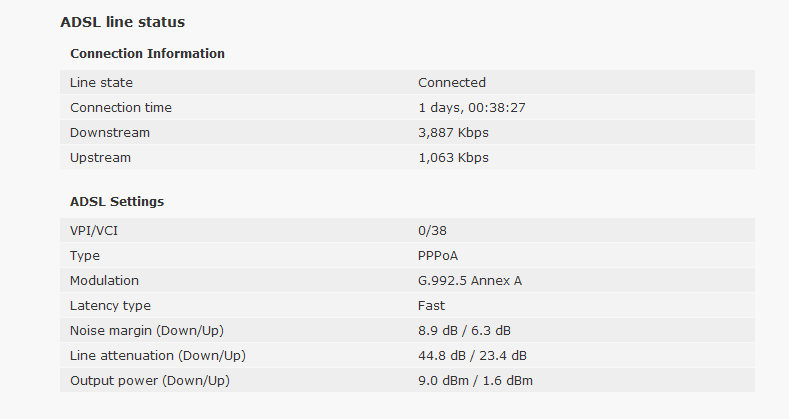Click the Fast latency type value
This screenshot has width=789, height=419.
pyautogui.click(x=431, y=306)
